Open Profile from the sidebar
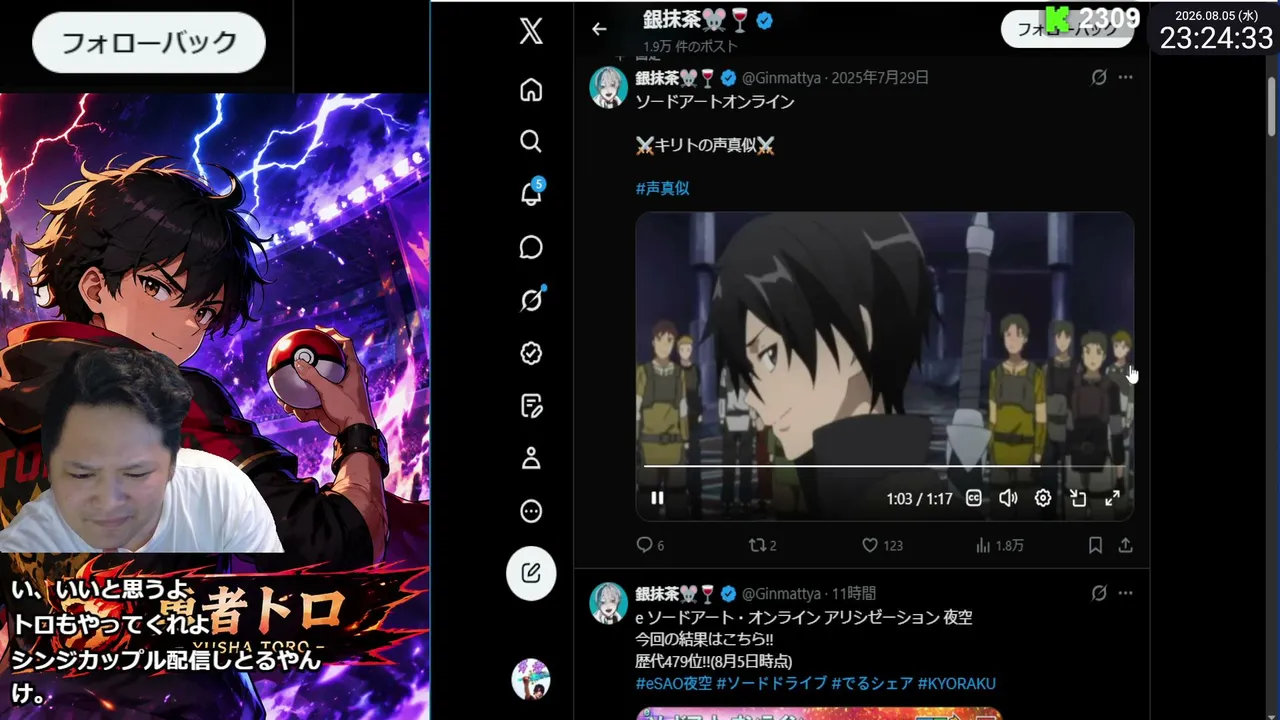Screen dimensions: 1280x720 pyautogui.click(x=531, y=459)
